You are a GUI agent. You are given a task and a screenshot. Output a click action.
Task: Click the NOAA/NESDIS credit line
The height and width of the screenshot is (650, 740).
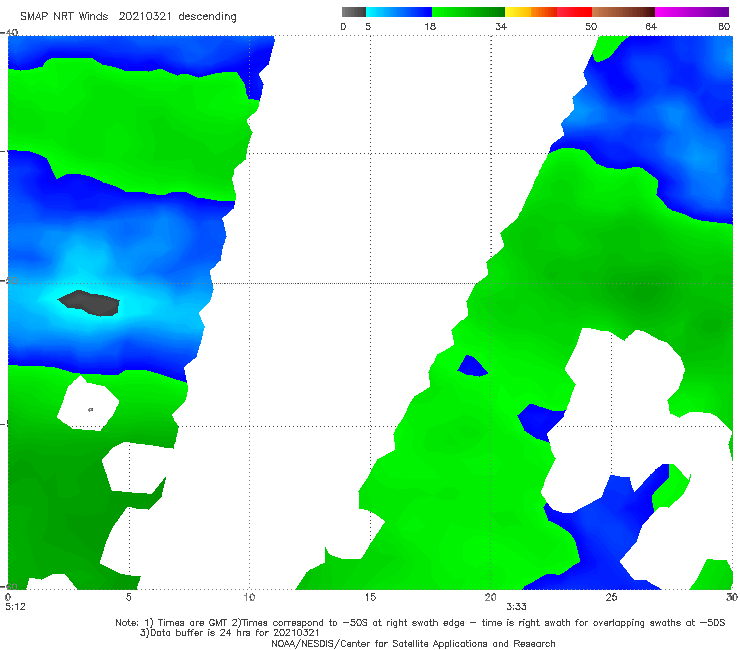pyautogui.click(x=413, y=644)
